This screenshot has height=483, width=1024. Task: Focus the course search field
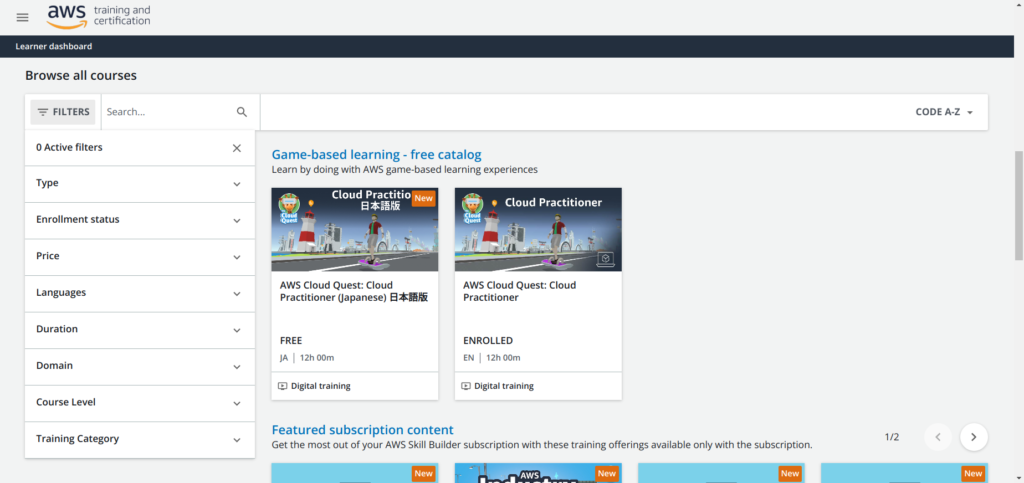coord(169,112)
